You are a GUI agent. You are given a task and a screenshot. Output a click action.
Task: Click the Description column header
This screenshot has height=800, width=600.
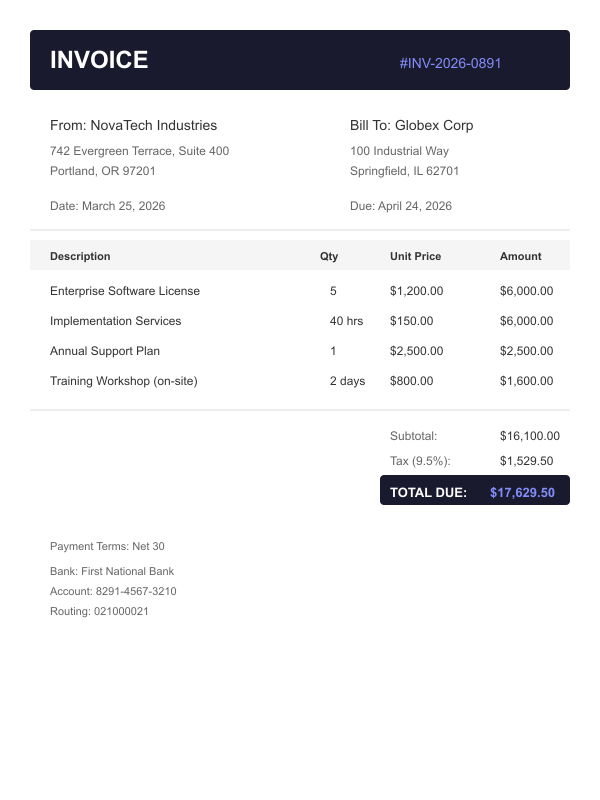[80, 256]
